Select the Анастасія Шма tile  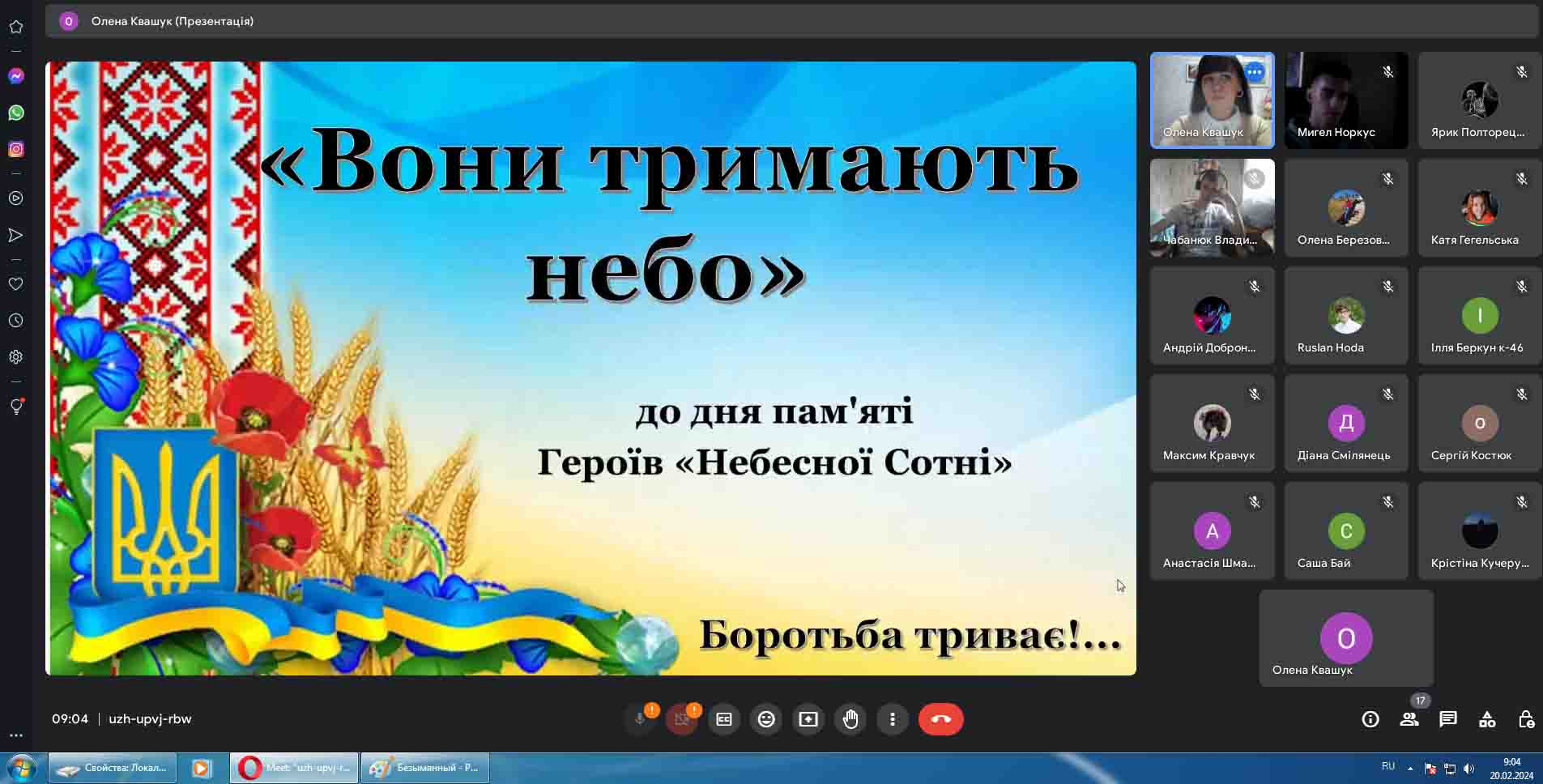pos(1213,531)
